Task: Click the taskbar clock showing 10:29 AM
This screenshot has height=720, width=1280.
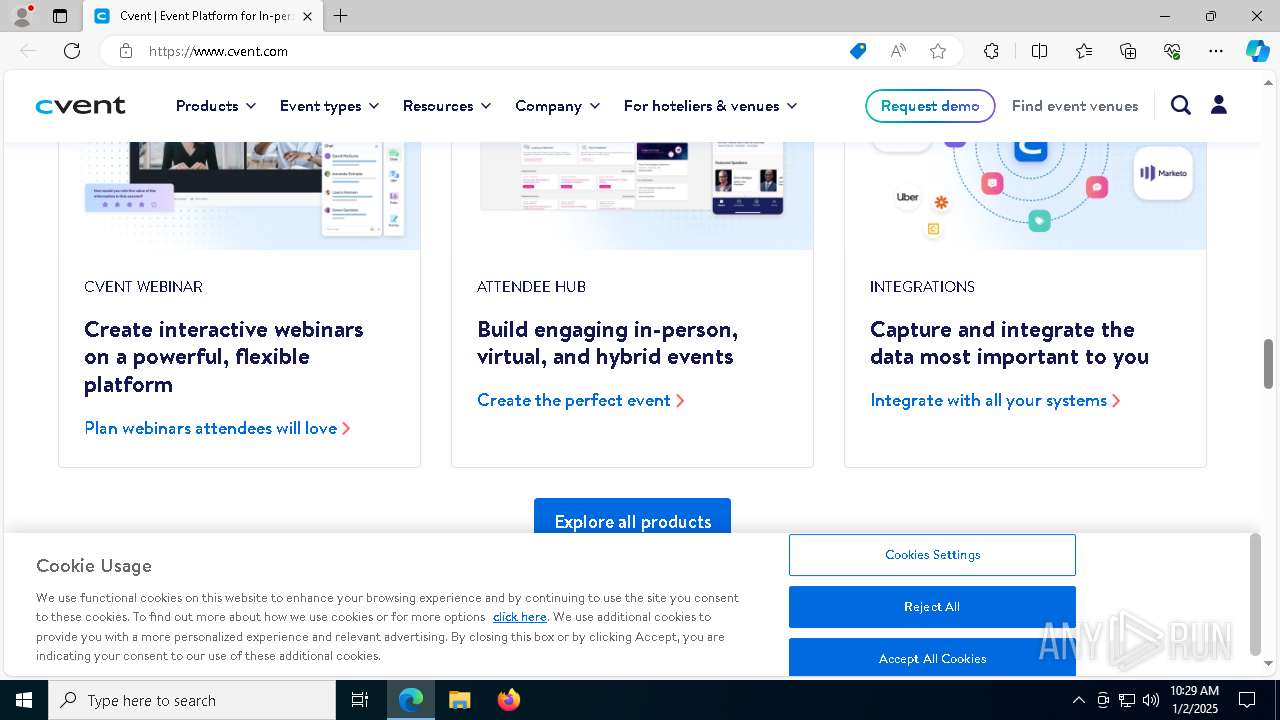Action: (x=1194, y=700)
